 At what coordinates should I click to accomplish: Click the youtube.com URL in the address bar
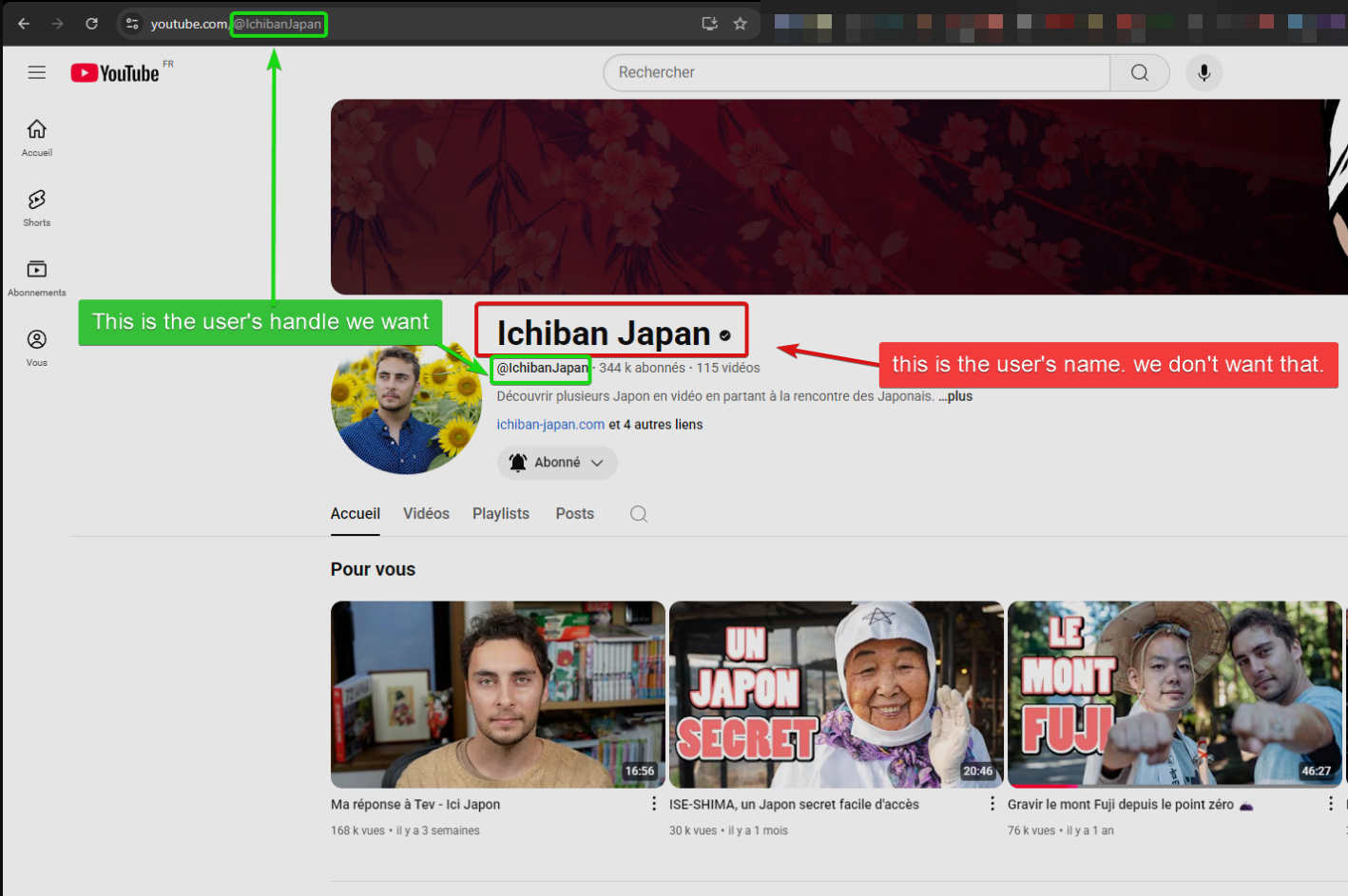[x=188, y=24]
